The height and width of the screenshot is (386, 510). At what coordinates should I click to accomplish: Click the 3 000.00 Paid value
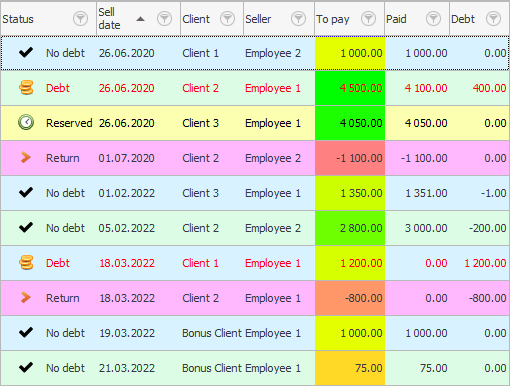pos(426,228)
